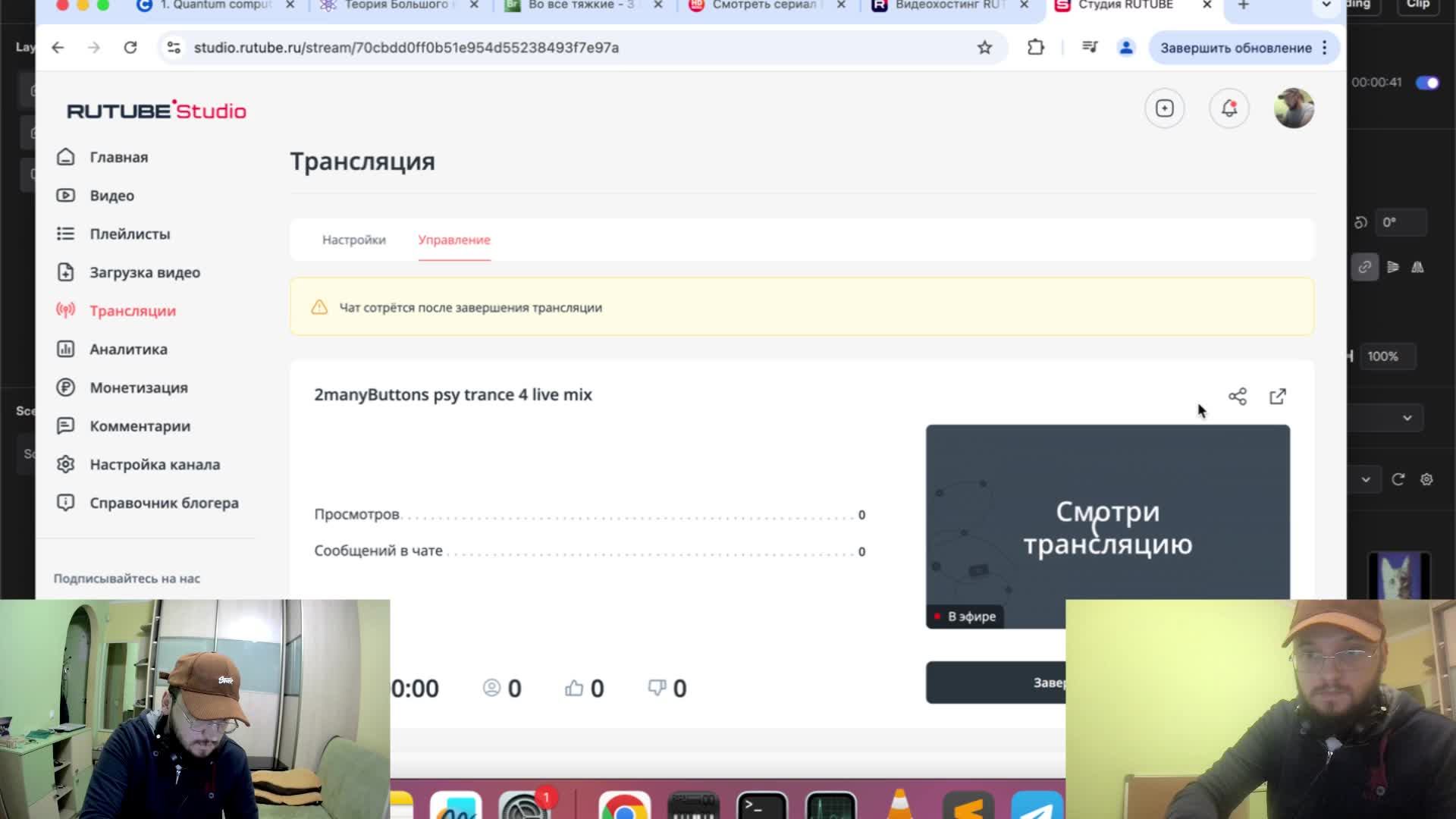This screenshot has height=819, width=1456.
Task: View site information icon in address bar
Action: tap(174, 48)
